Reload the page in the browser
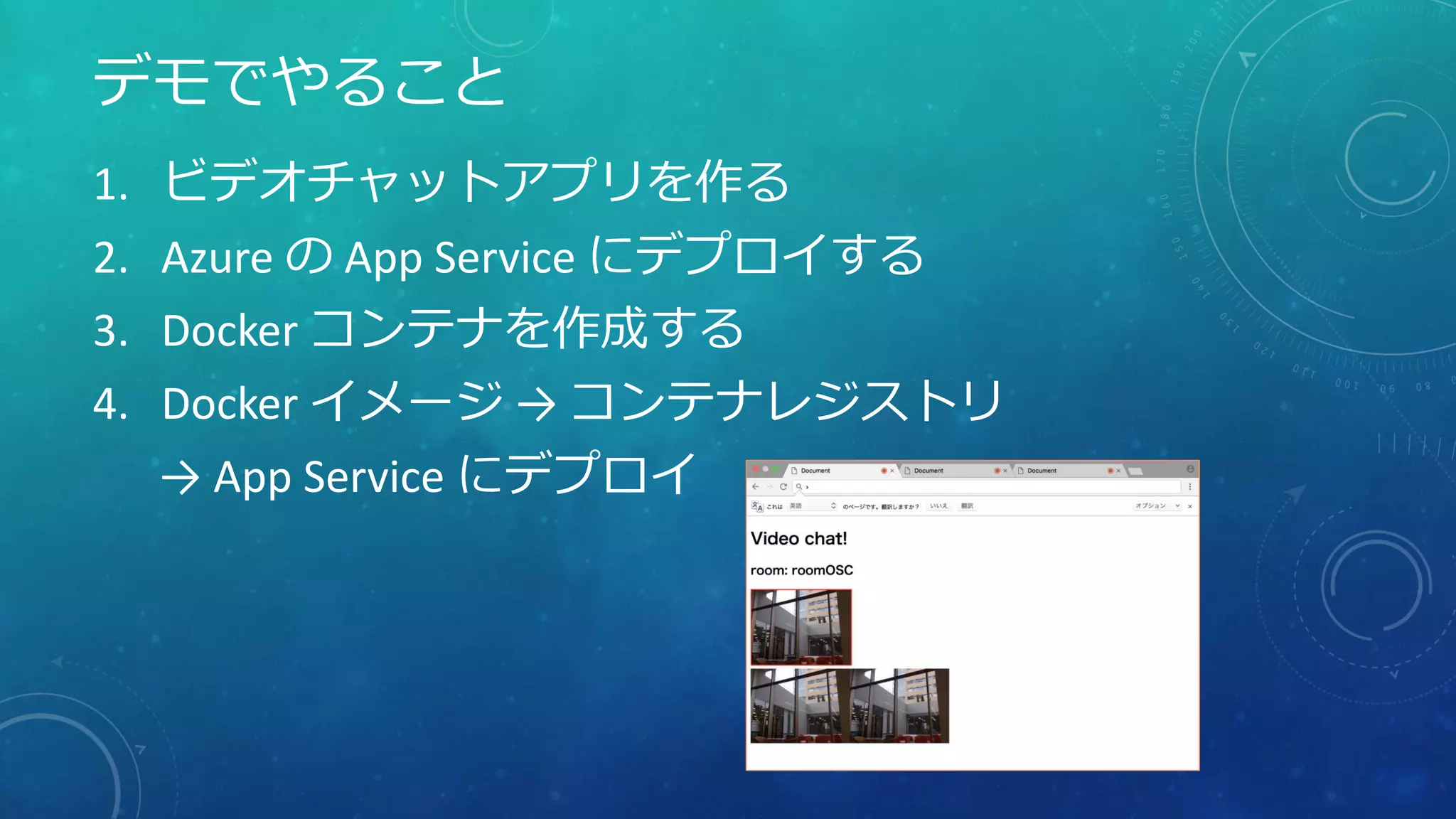Viewport: 1456px width, 819px height. [783, 487]
